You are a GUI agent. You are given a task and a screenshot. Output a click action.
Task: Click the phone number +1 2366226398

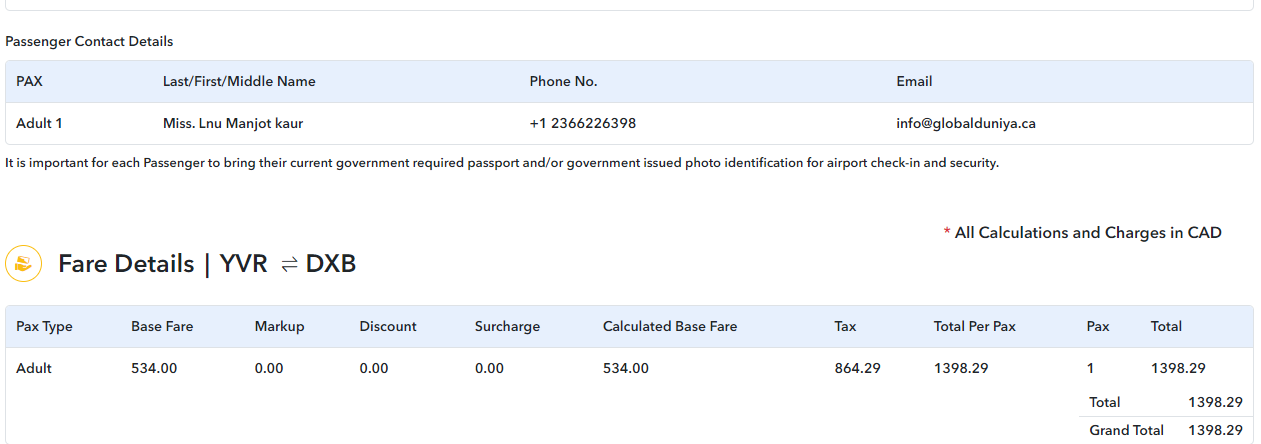point(582,124)
